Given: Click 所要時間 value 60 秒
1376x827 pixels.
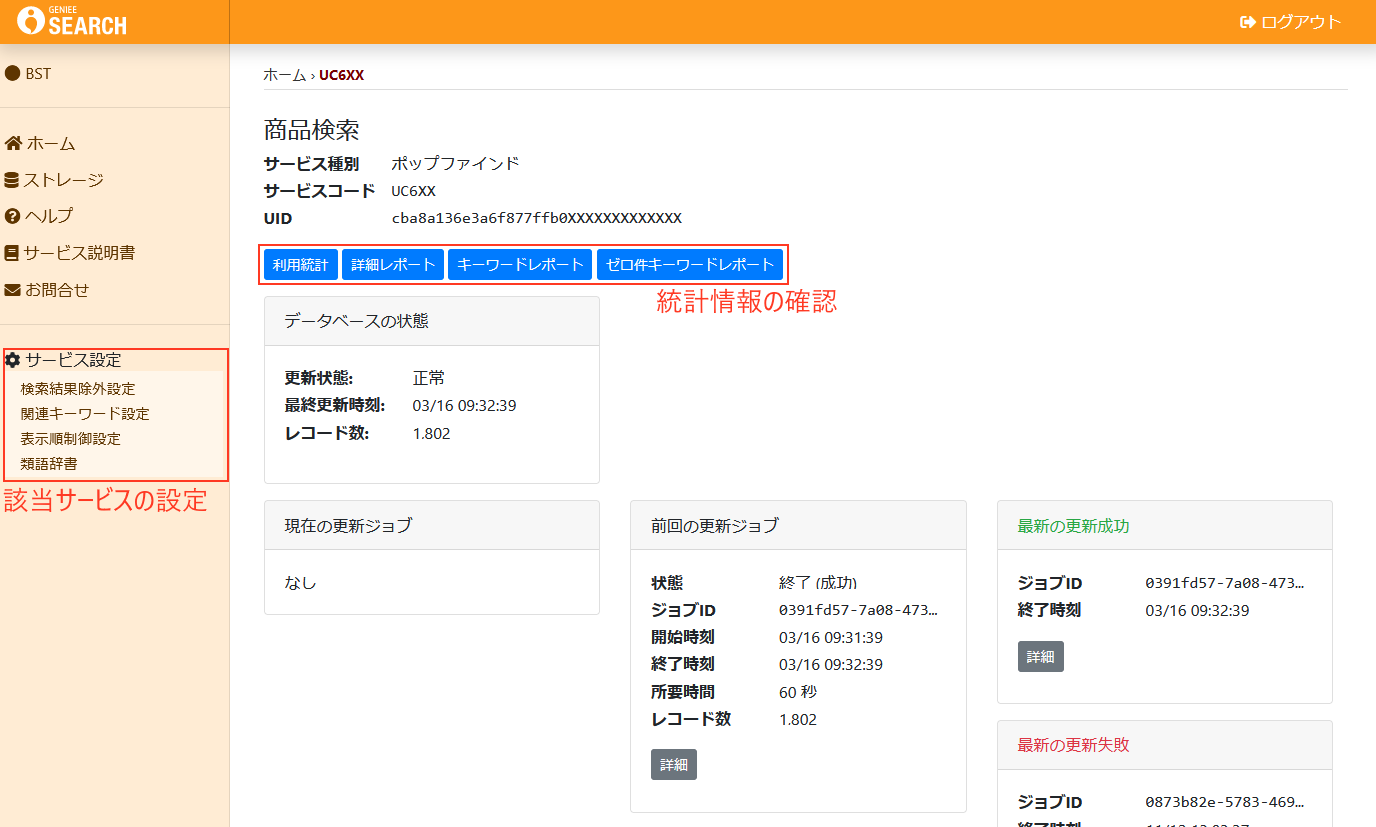Looking at the screenshot, I should (798, 692).
